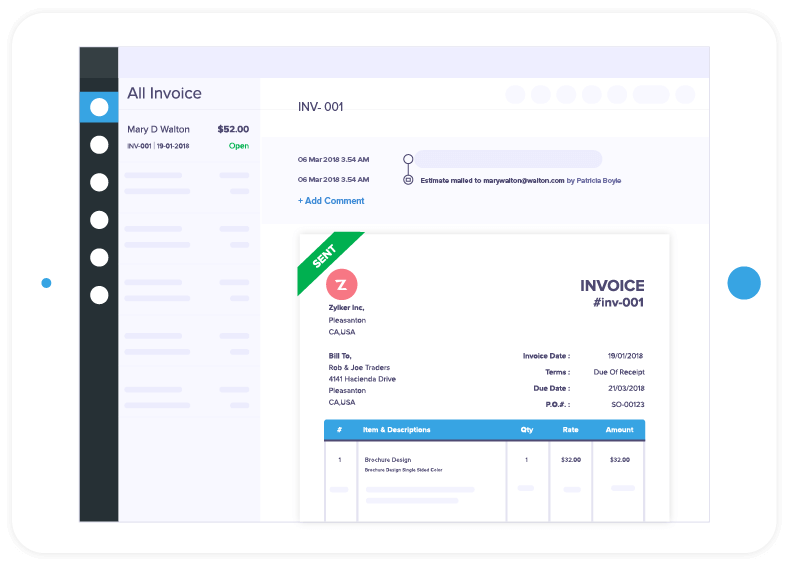
Task: Click the hollow circle timeline marker at top
Action: 408,159
